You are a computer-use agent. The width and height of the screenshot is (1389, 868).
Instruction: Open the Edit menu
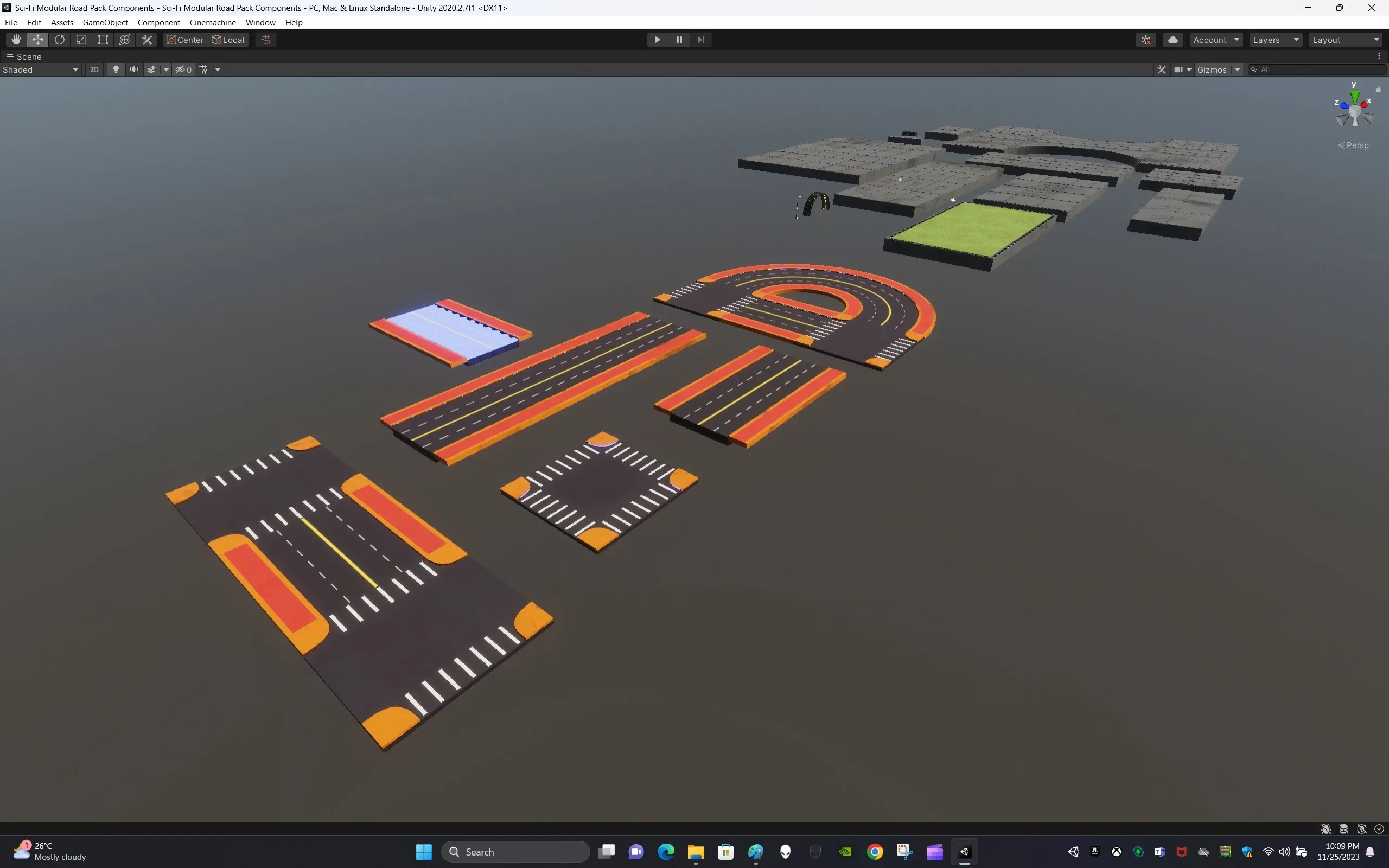click(x=34, y=22)
